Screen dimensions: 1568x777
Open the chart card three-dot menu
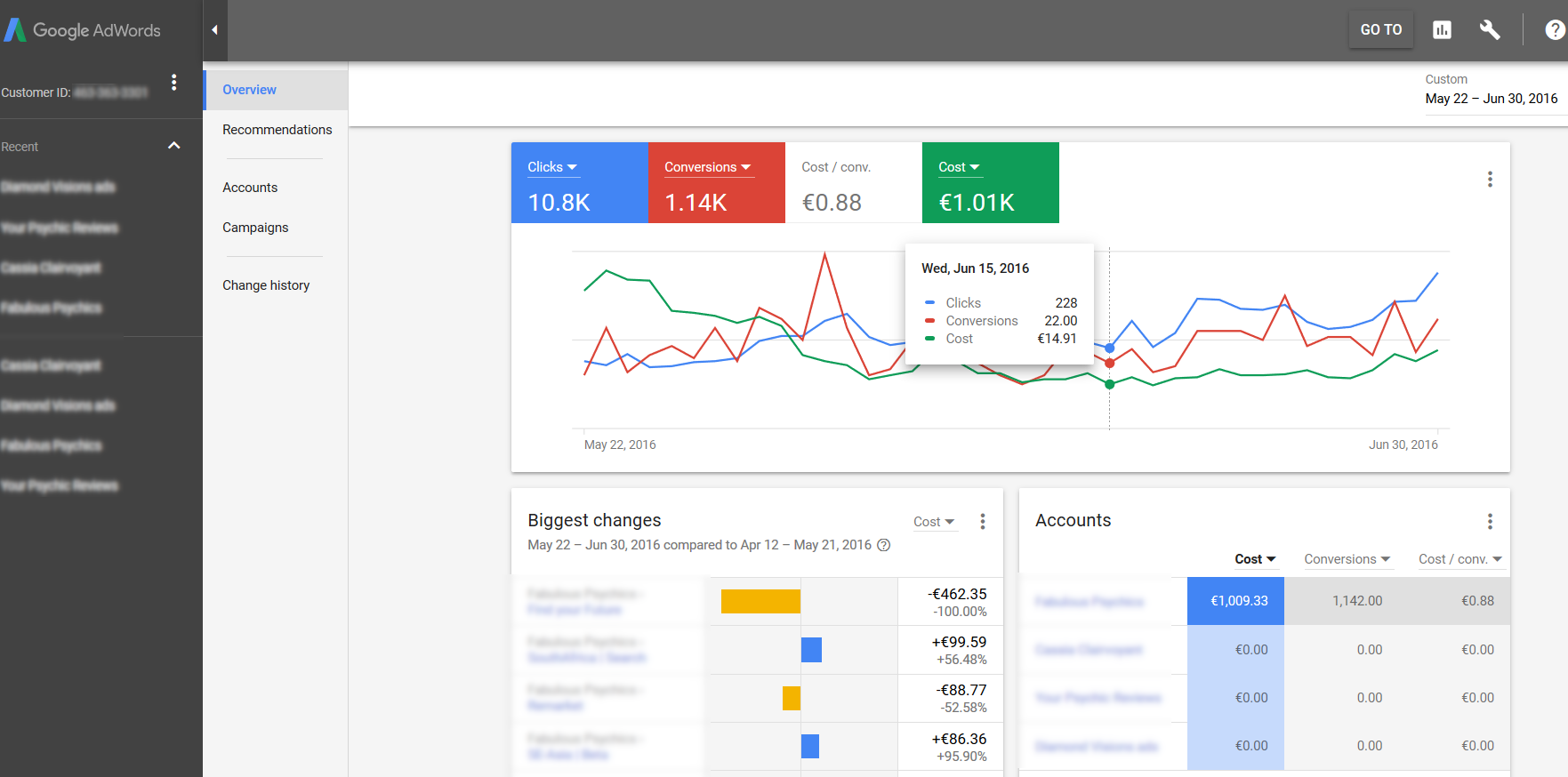point(1490,180)
